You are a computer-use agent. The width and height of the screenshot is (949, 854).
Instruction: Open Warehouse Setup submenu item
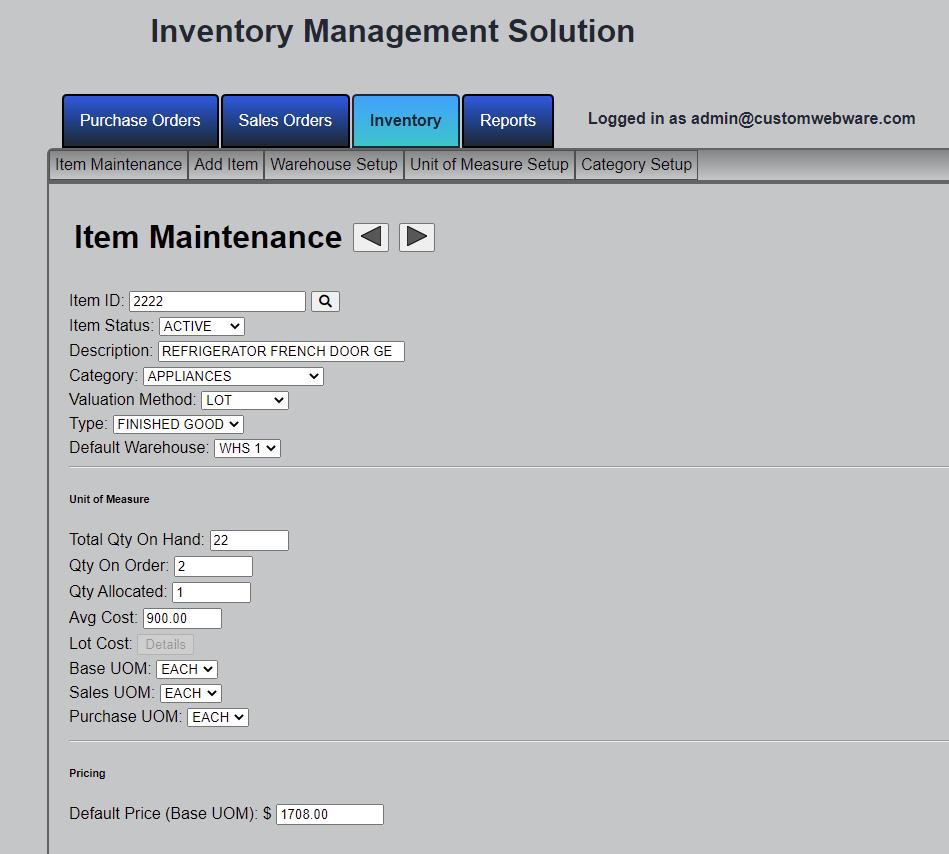(x=334, y=165)
